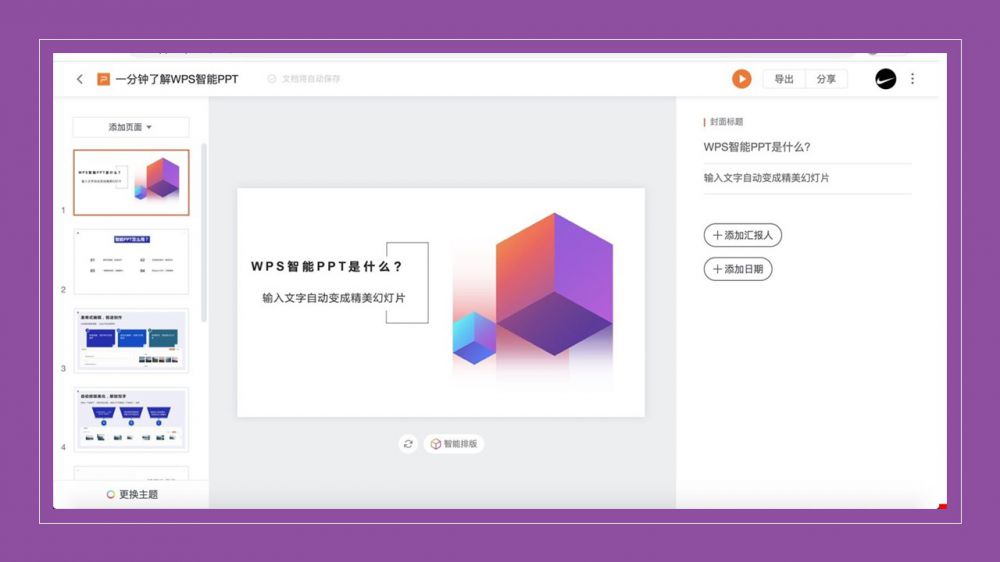Screen dimensions: 1000x562
Task: Select slide 3 thumbnail
Action: (x=131, y=340)
